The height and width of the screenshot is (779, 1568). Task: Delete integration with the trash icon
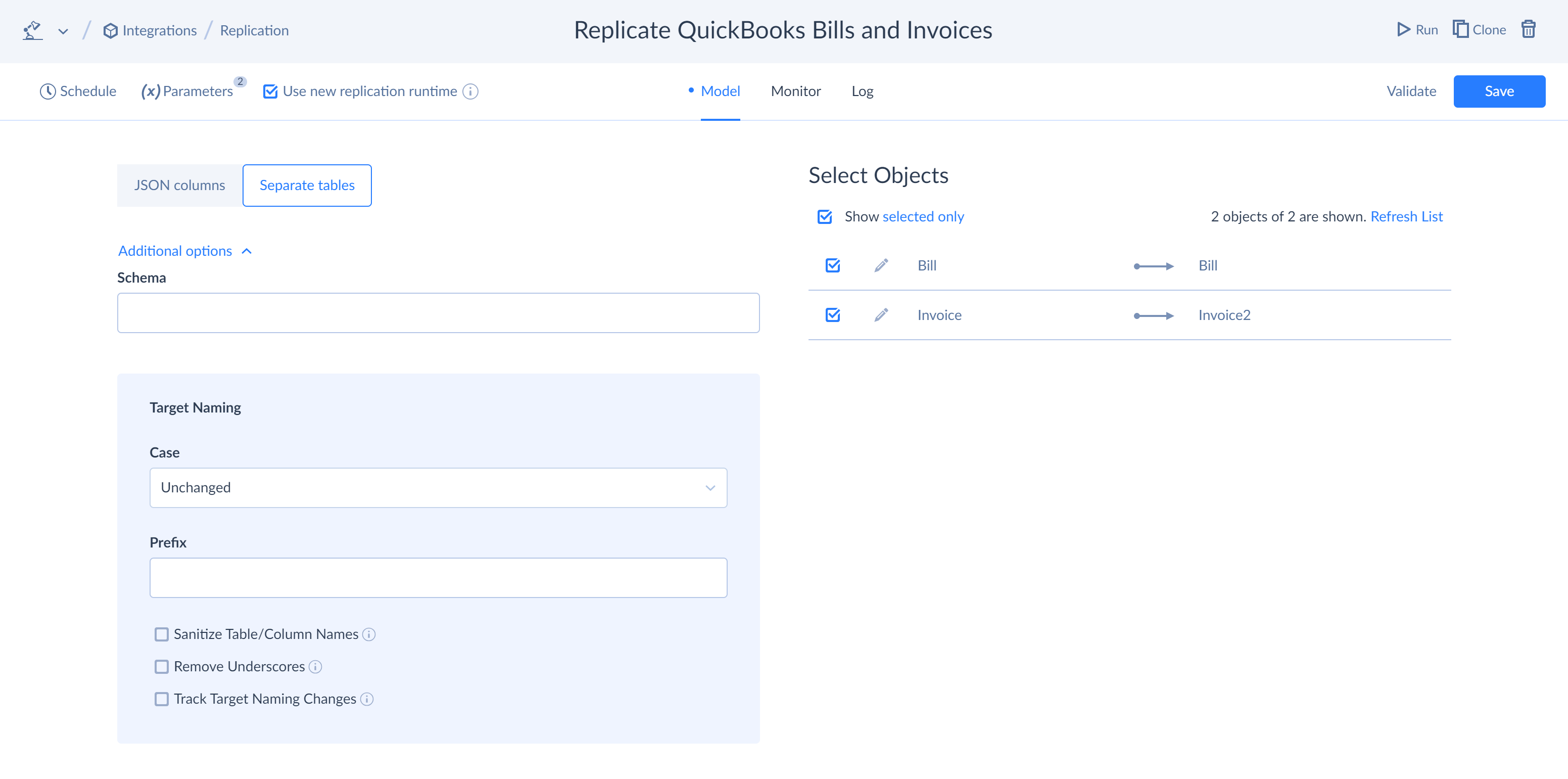click(x=1529, y=29)
